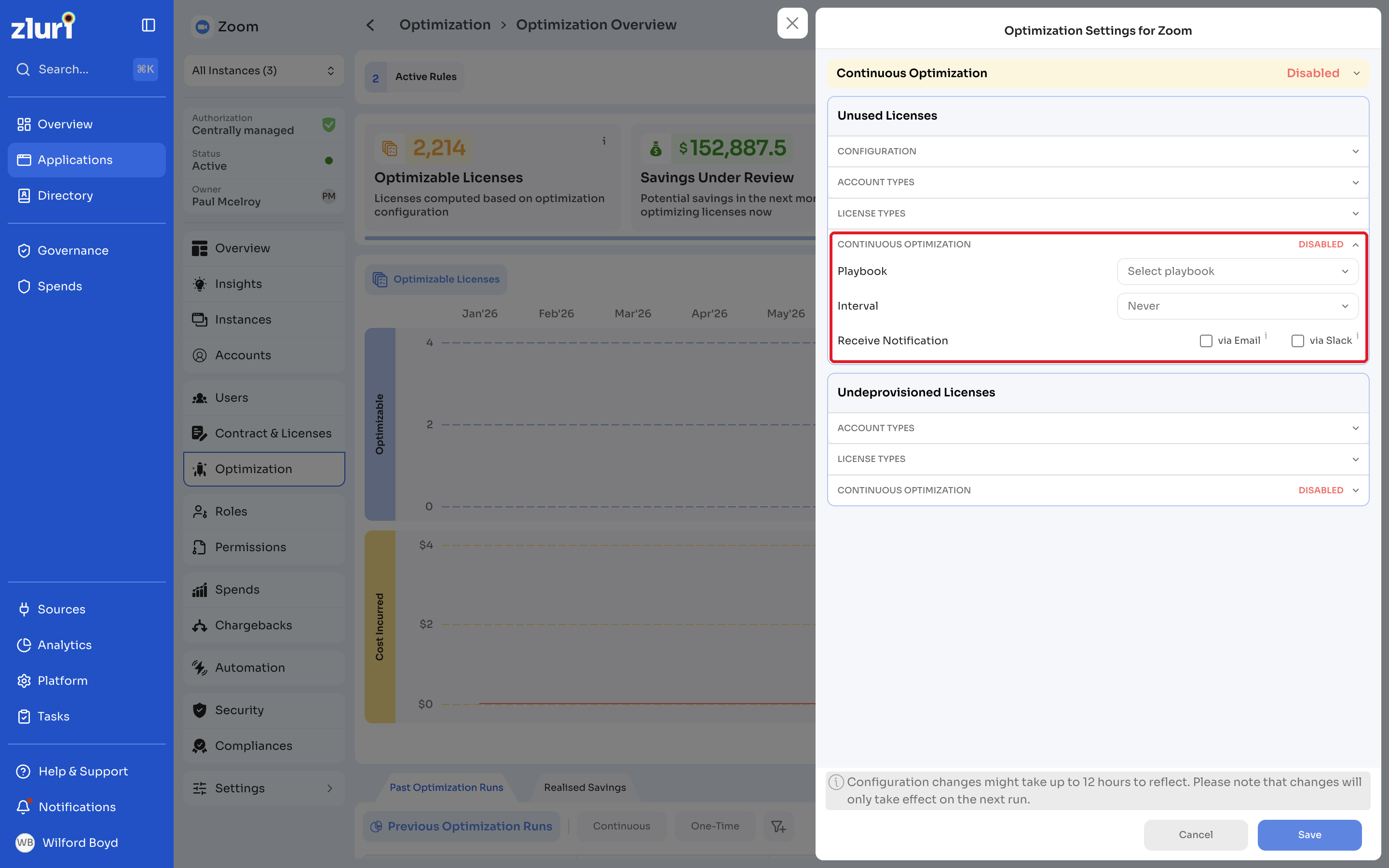The image size is (1389, 868).
Task: Open Tasks in the sidebar
Action: point(87,716)
